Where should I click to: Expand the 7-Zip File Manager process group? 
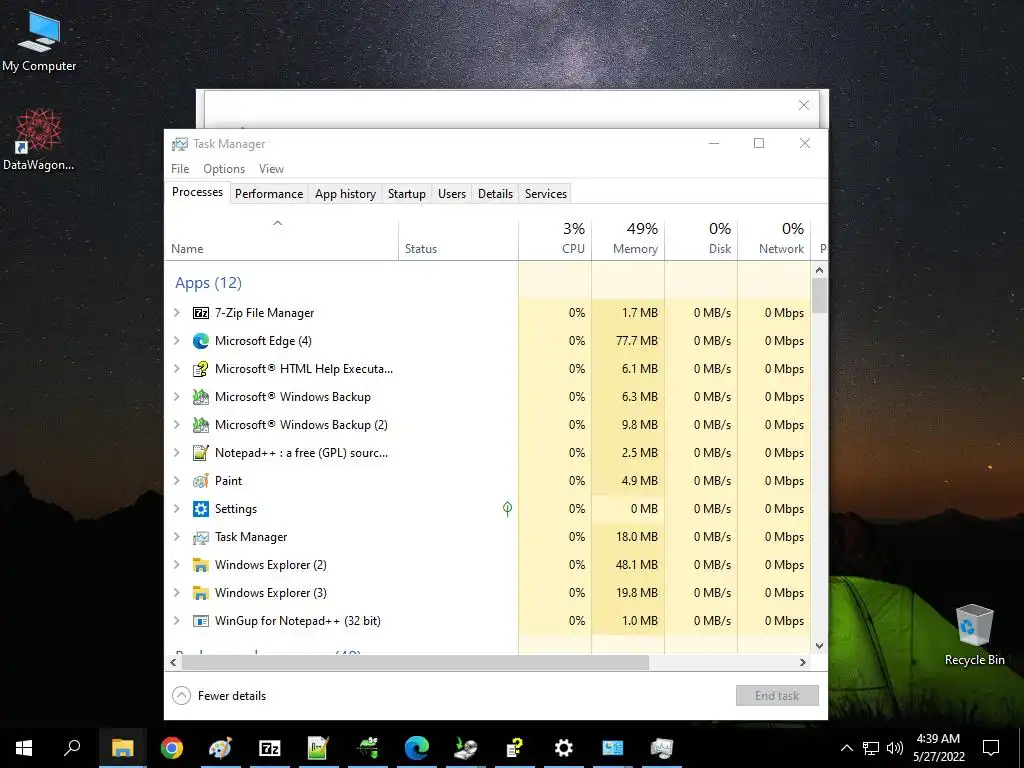point(176,313)
